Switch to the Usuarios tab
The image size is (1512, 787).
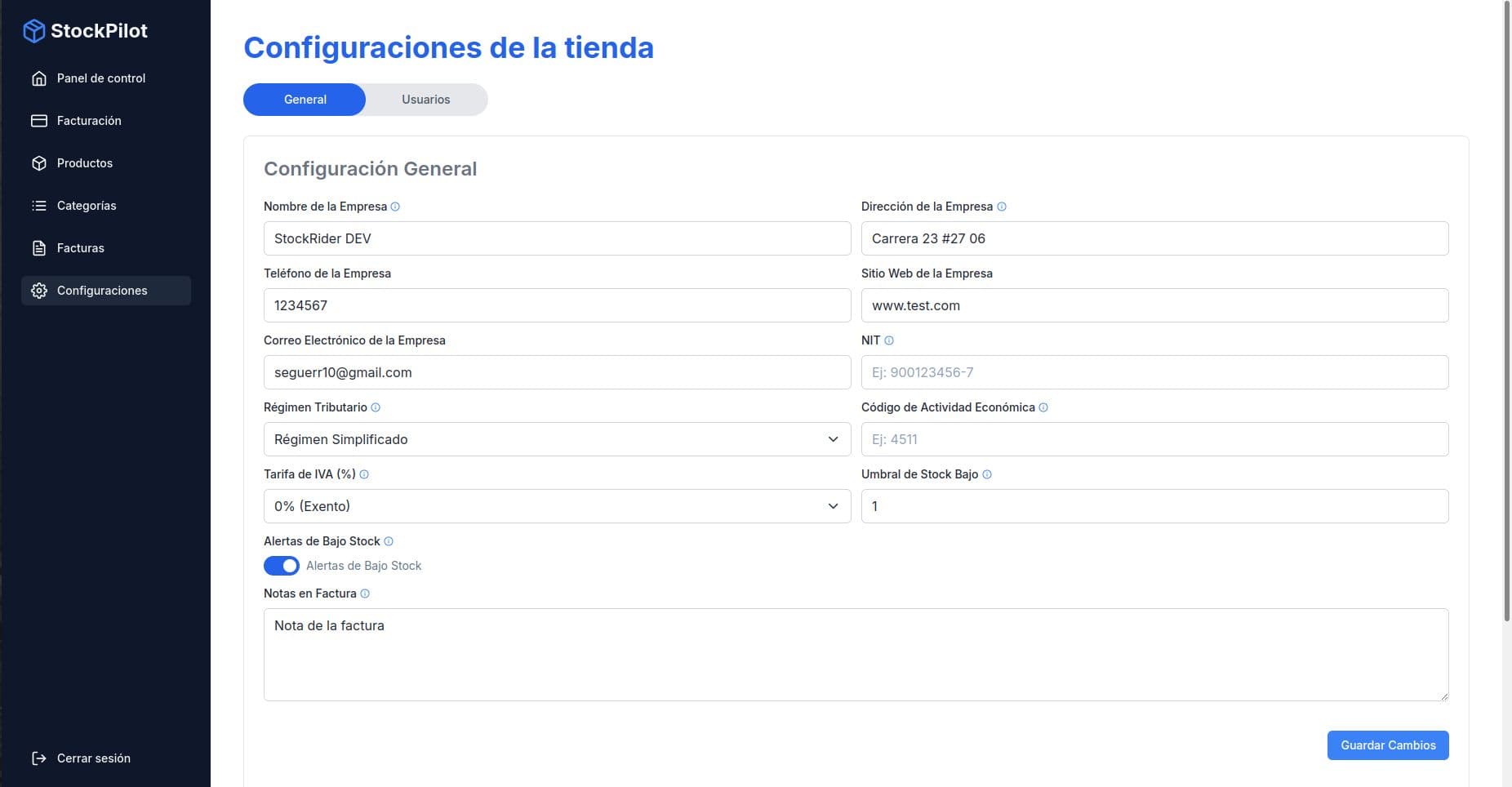426,99
